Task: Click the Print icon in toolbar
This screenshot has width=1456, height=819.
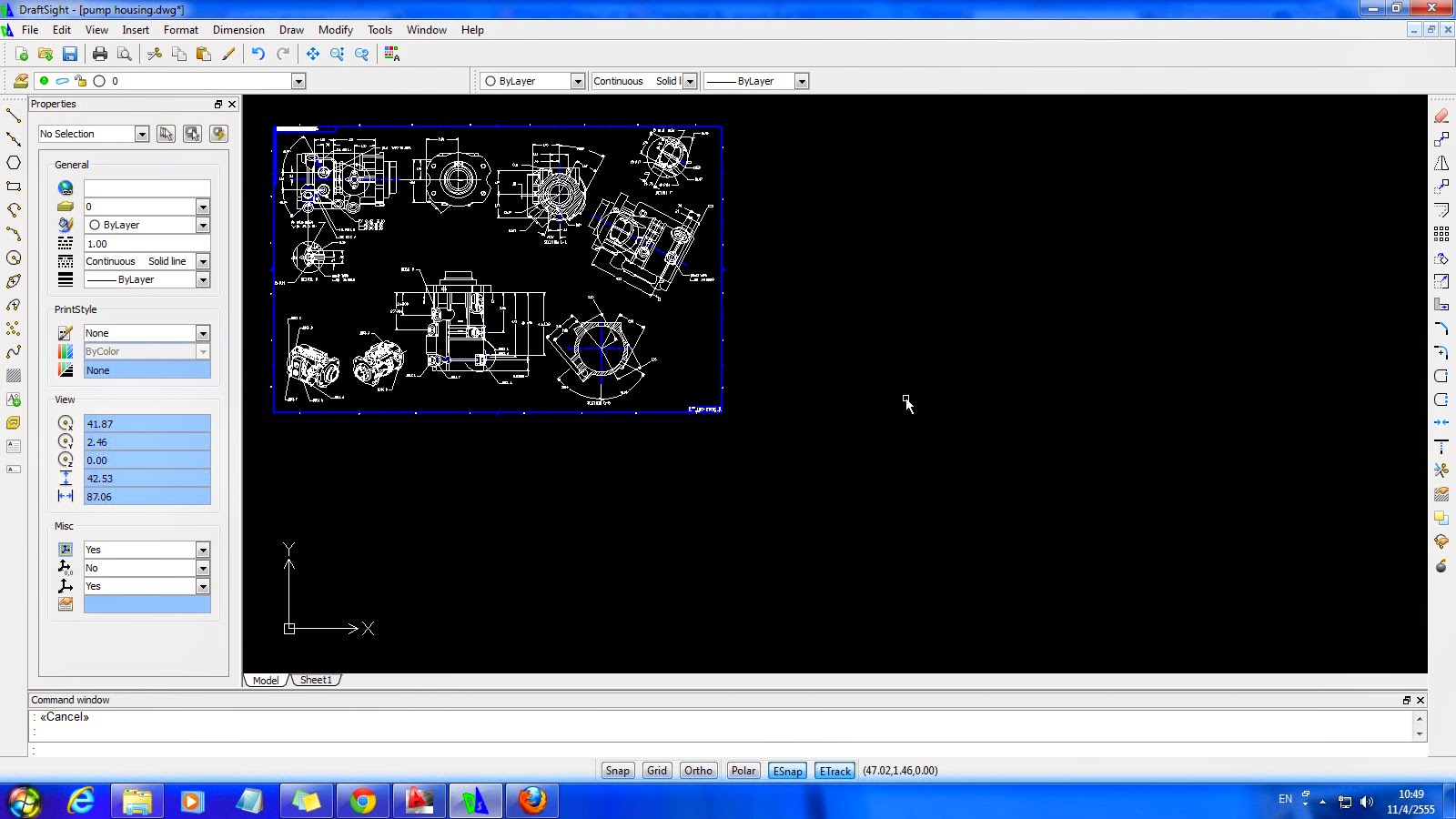Action: click(100, 55)
